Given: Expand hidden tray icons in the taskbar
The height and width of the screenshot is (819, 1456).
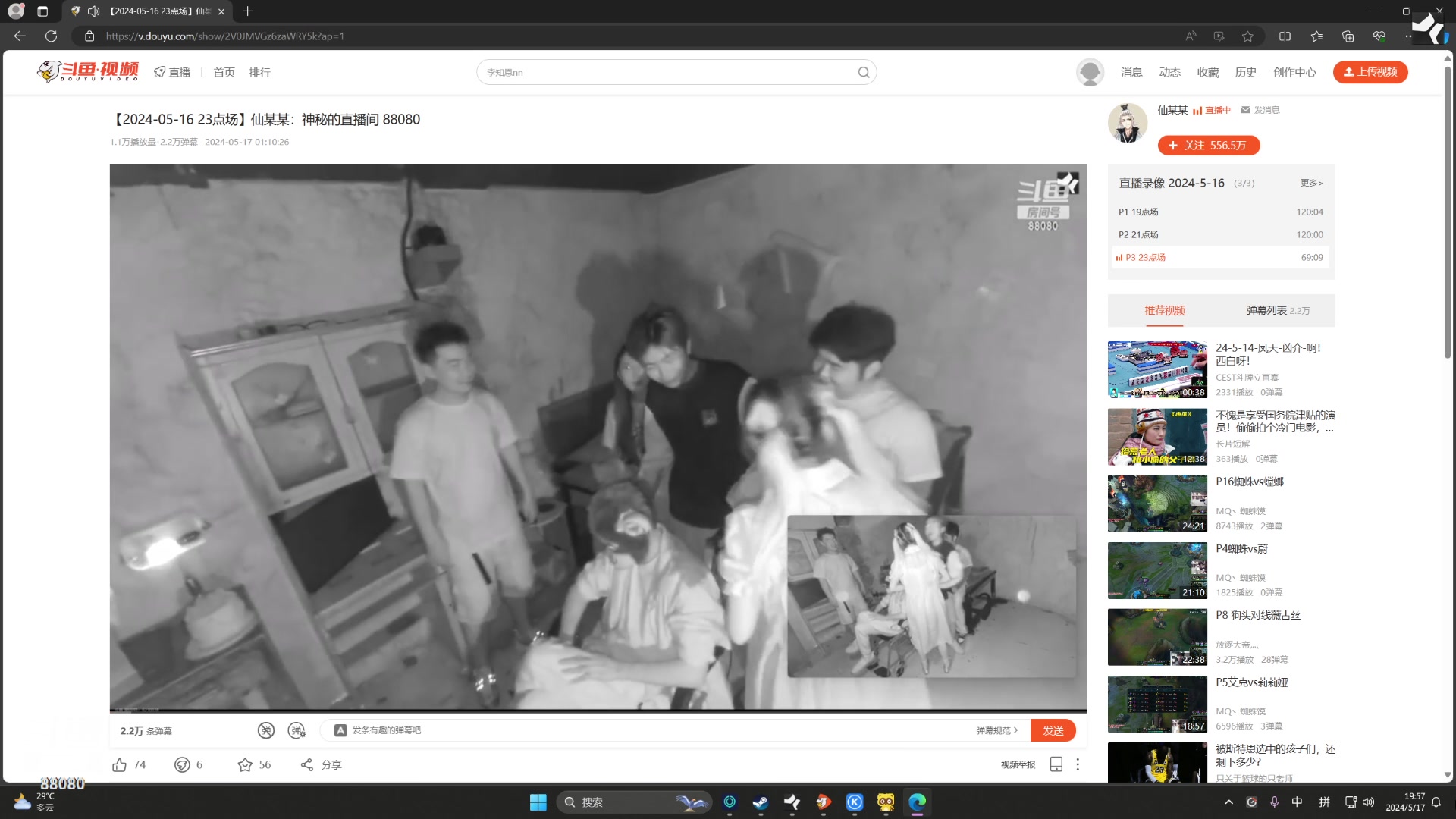Looking at the screenshot, I should [1228, 802].
